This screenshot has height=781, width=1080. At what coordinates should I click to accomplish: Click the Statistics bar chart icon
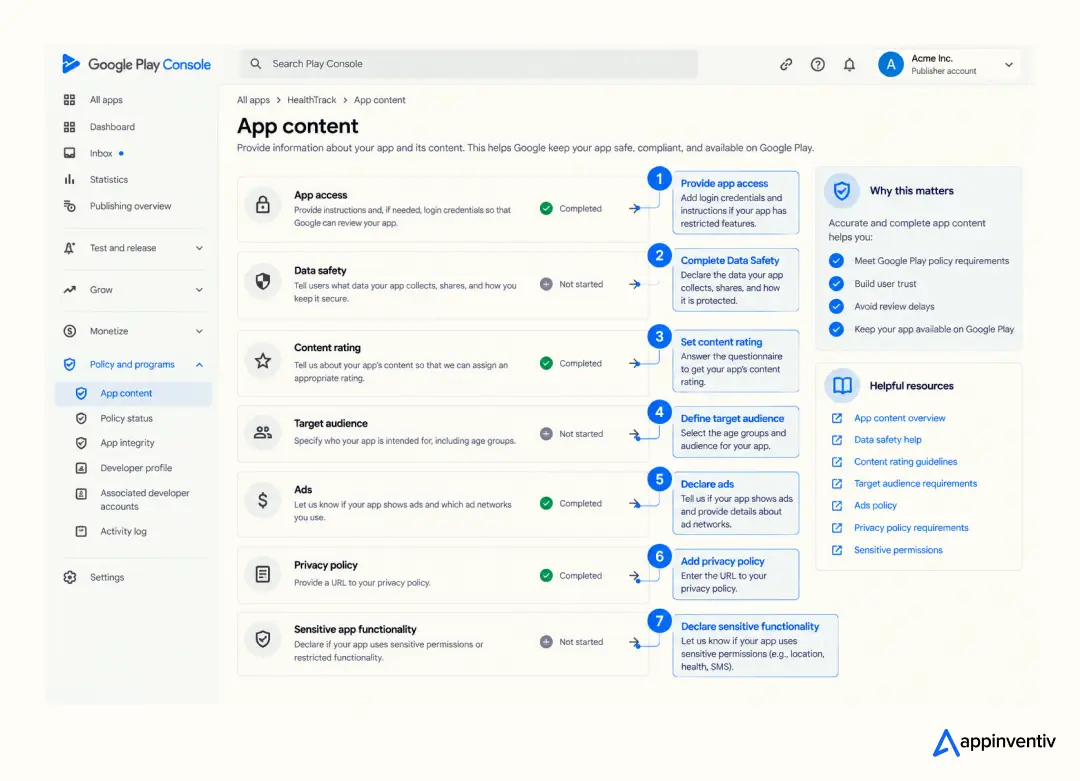tap(70, 179)
